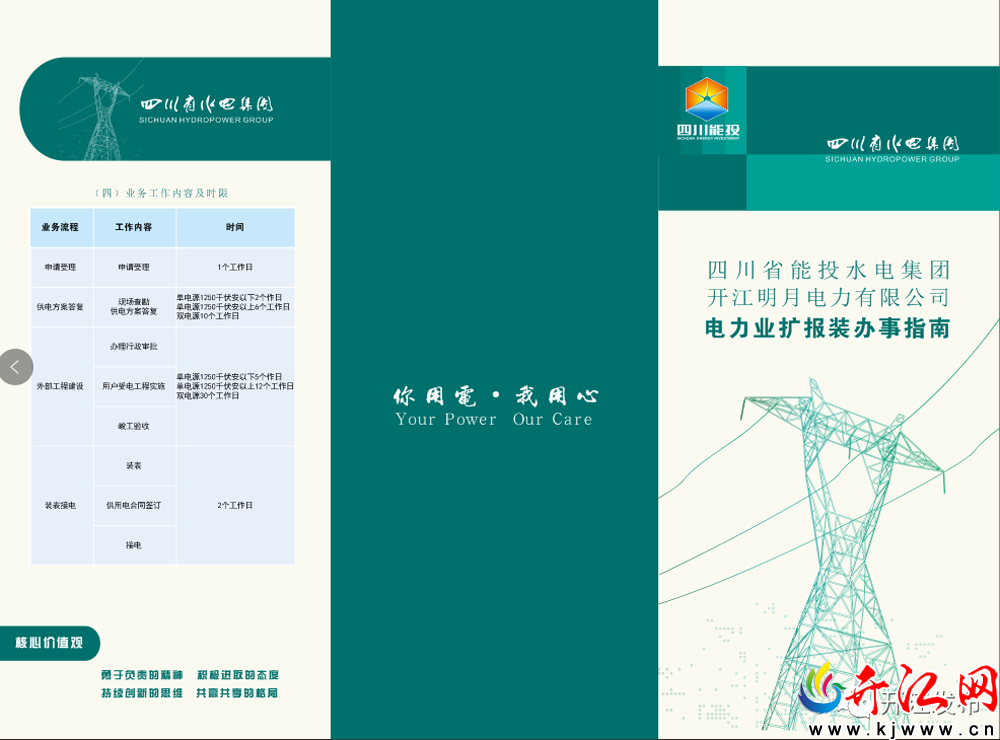
Task: Select the table header '业务流程'
Action: click(x=61, y=227)
